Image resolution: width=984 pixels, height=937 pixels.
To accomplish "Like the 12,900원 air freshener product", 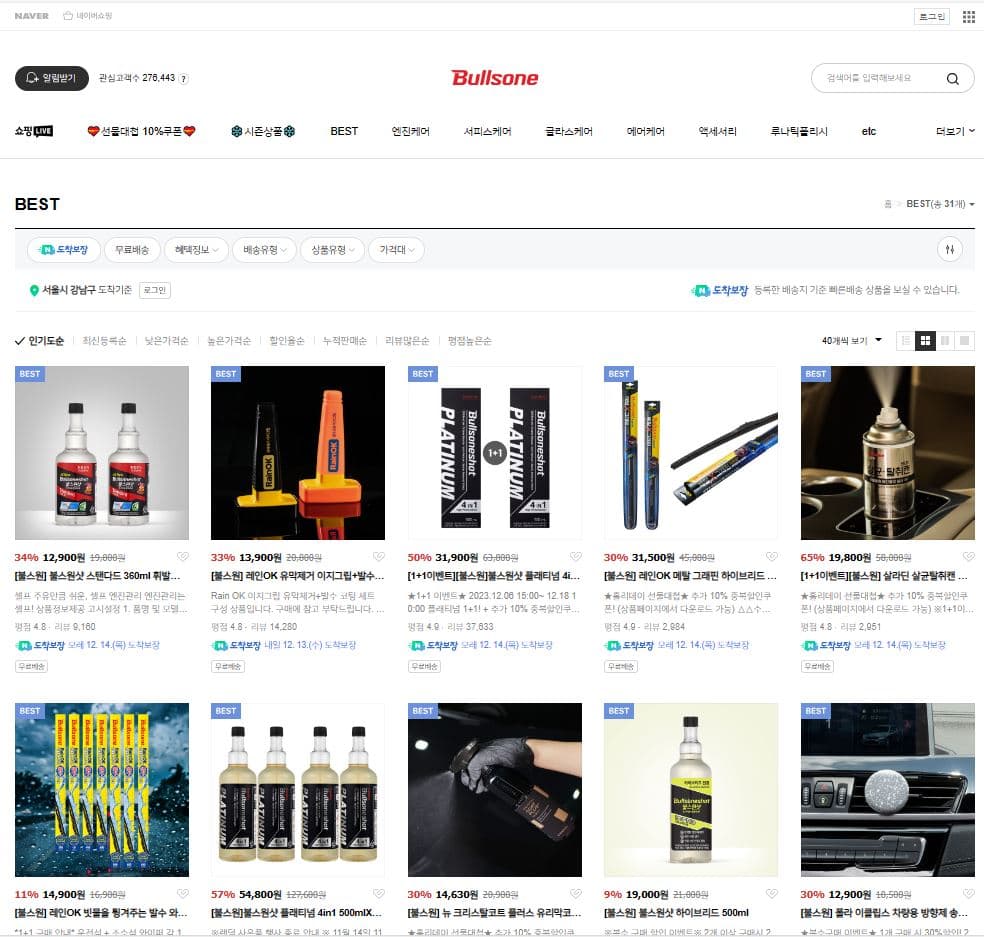I will coord(968,894).
